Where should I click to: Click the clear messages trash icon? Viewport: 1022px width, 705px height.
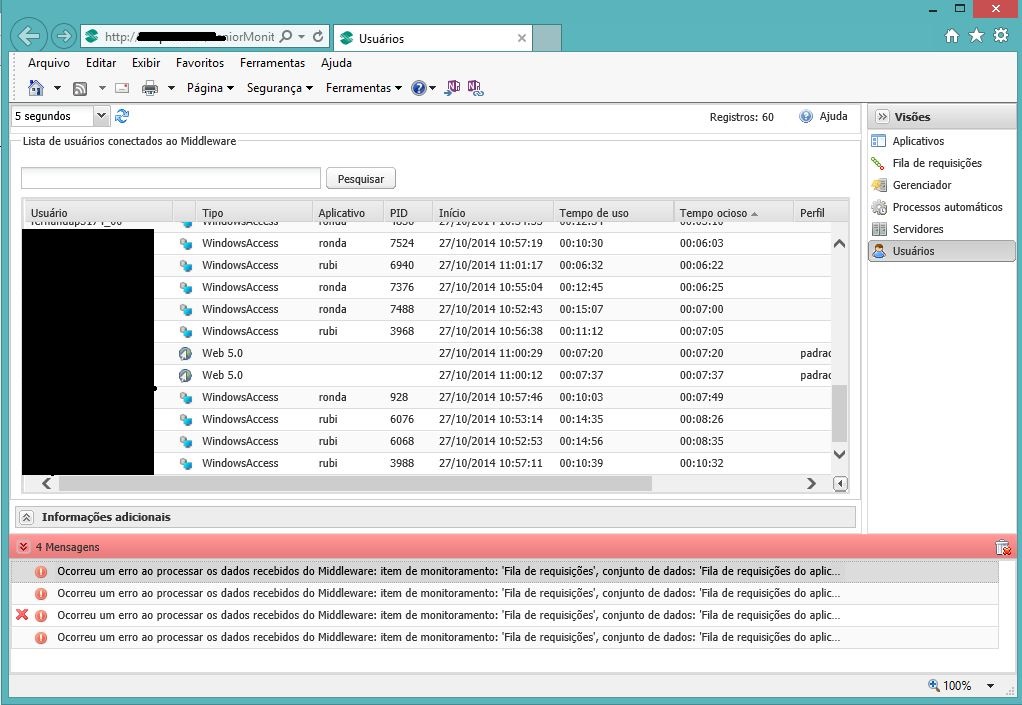(1002, 547)
